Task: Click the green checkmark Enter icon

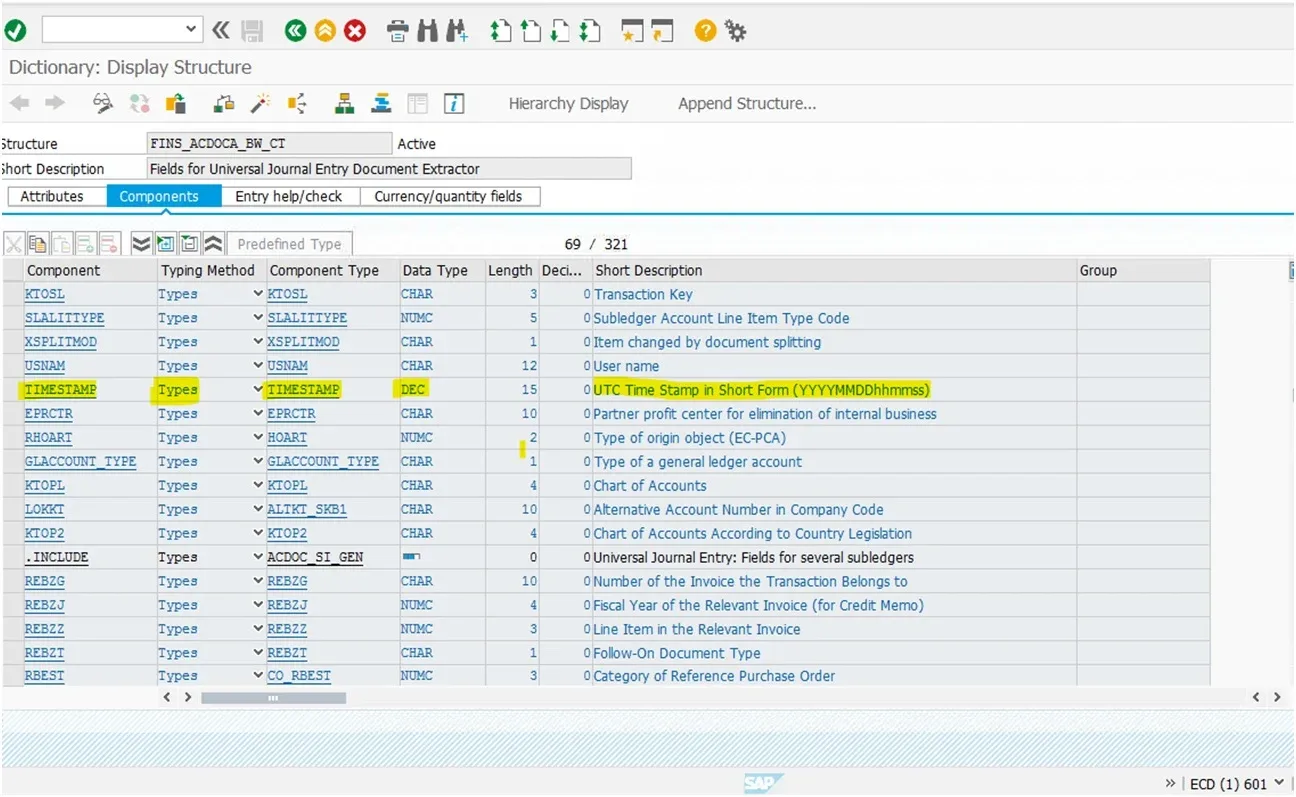Action: pyautogui.click(x=15, y=31)
